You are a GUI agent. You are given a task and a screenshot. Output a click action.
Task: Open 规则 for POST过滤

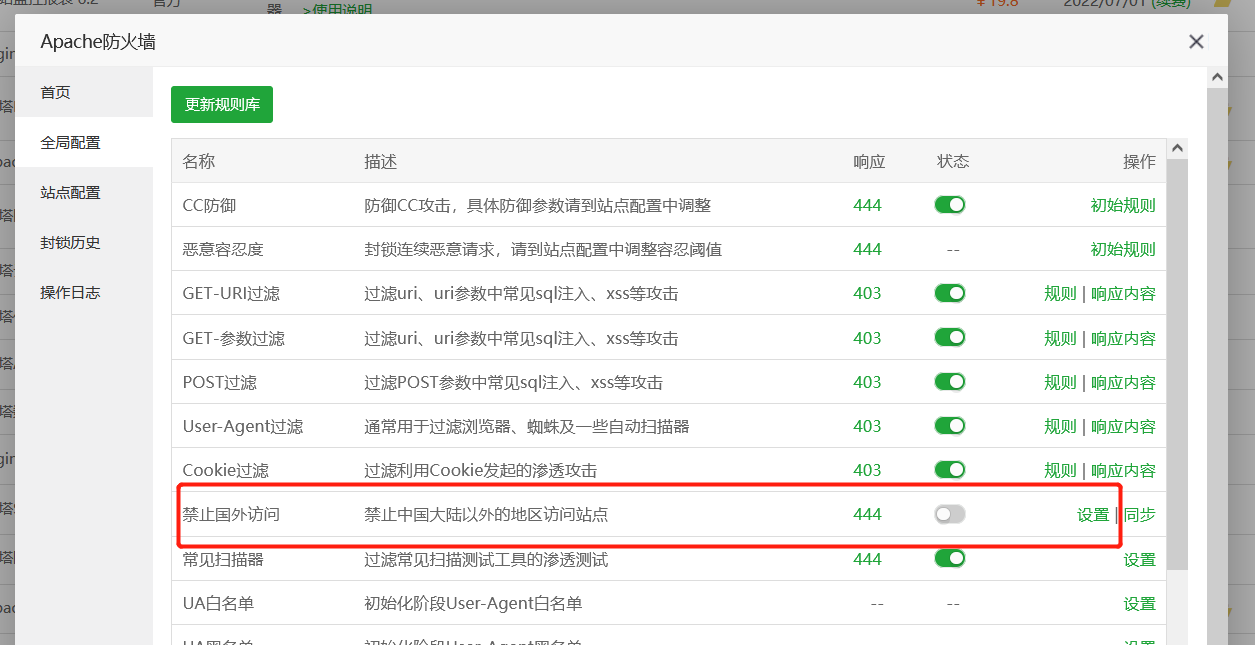pyautogui.click(x=1060, y=382)
